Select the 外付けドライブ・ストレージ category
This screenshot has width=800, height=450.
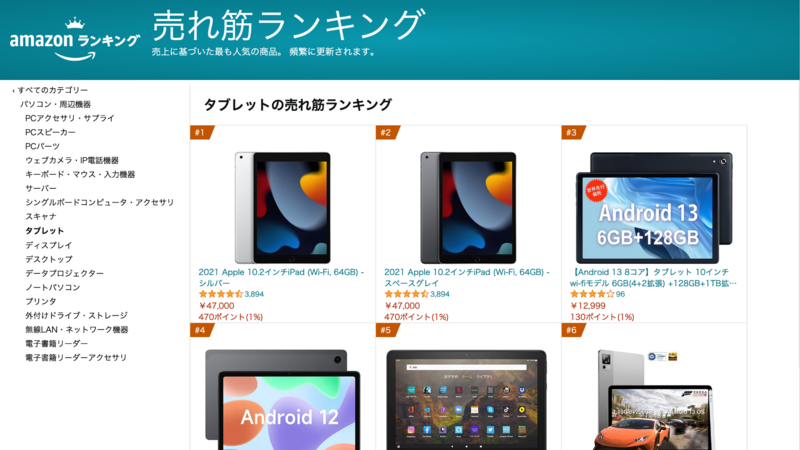click(77, 315)
